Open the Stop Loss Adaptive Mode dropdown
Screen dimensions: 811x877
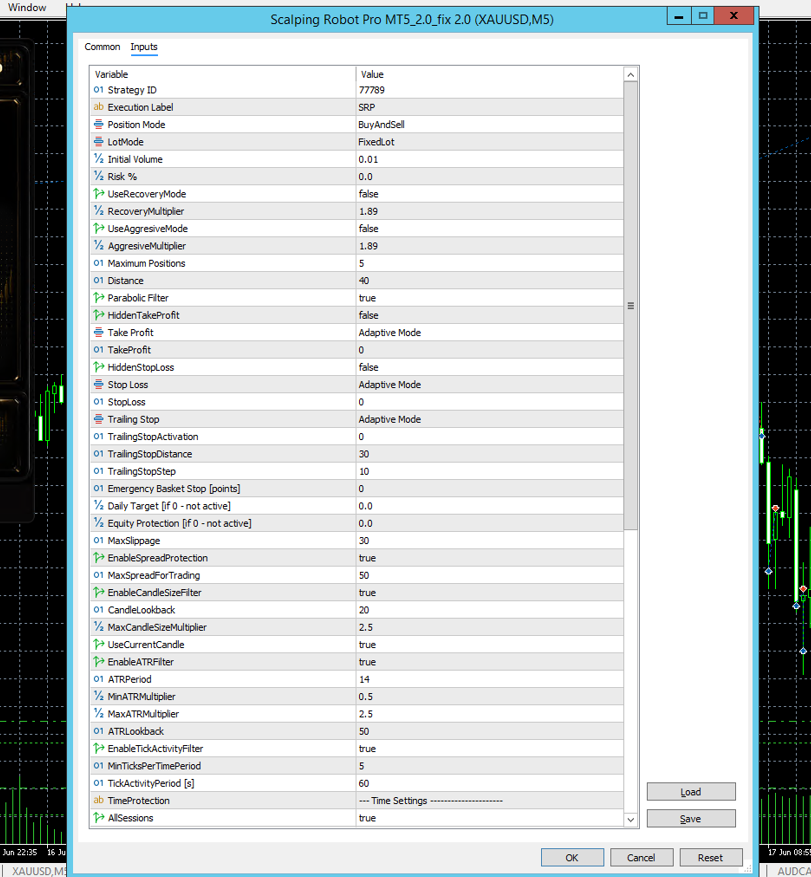489,384
